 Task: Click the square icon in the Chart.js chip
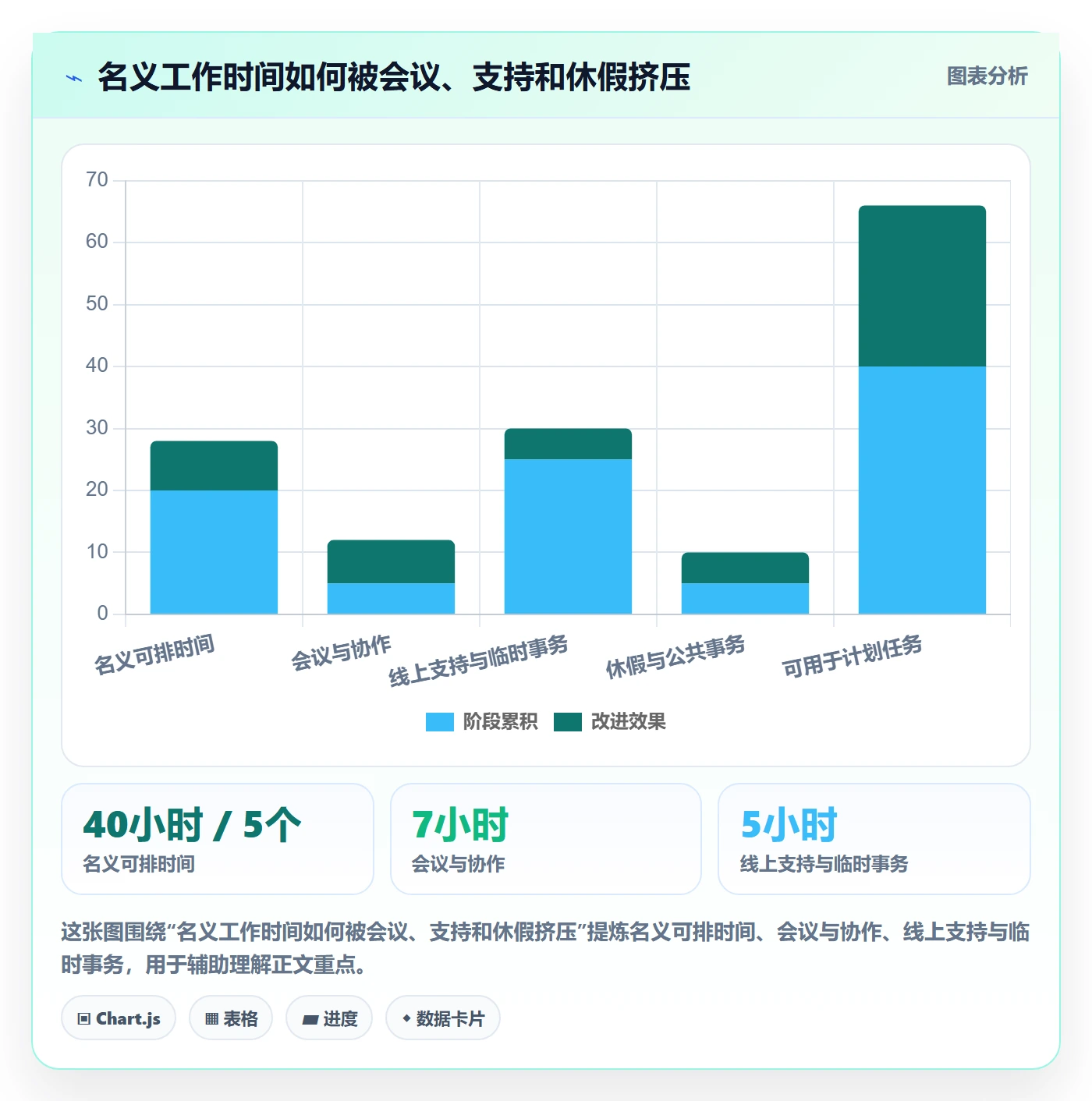point(84,1019)
